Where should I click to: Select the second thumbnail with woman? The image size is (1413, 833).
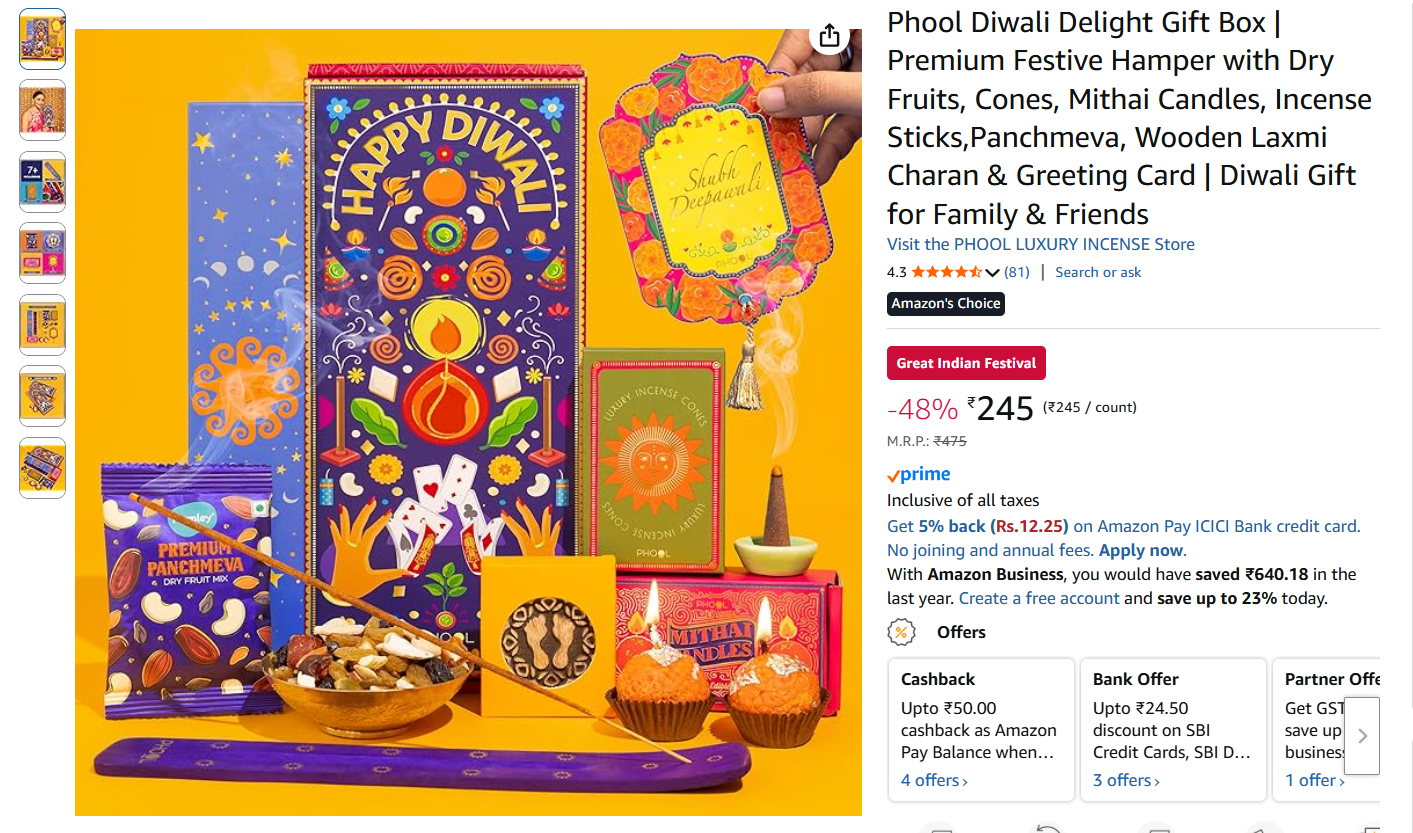[x=42, y=110]
